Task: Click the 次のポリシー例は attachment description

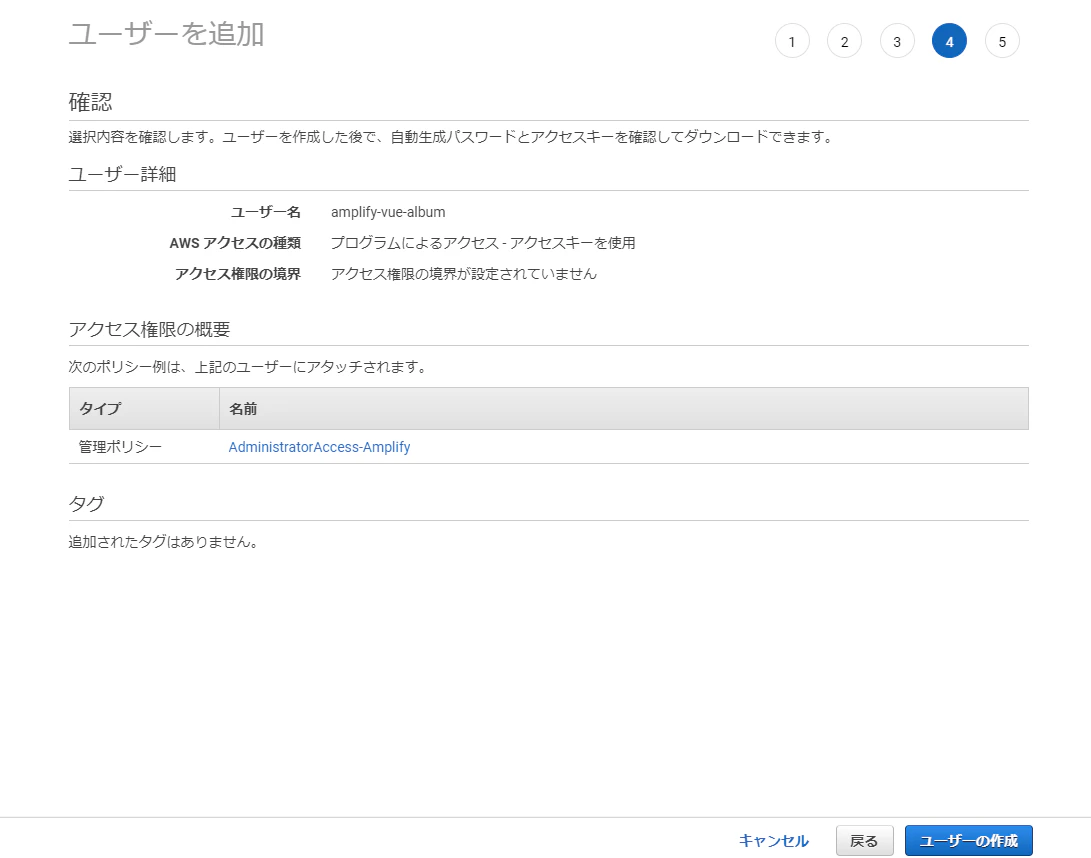Action: pyautogui.click(x=248, y=367)
